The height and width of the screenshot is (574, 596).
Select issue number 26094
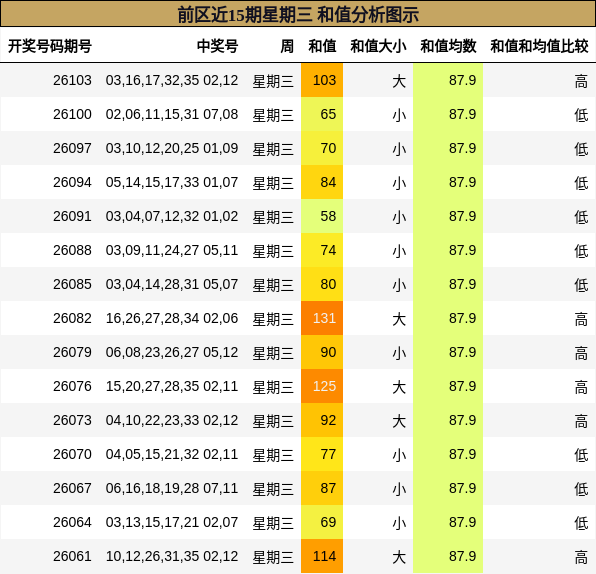72,182
